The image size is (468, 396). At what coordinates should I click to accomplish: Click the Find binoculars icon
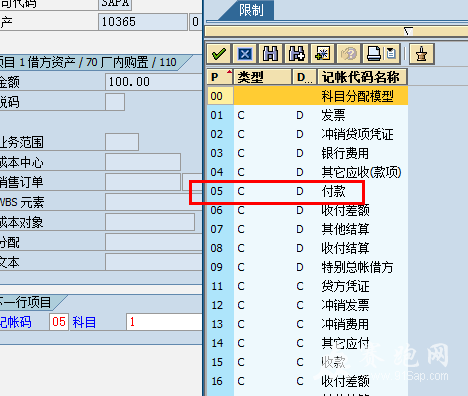[270, 54]
